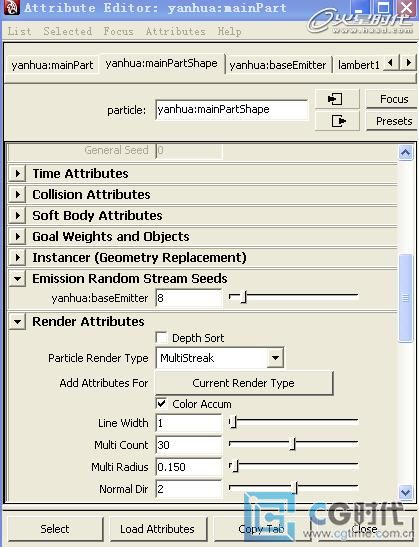Viewport: 419px width, 547px height.
Task: Click the output connection arrow icon
Action: (337, 121)
